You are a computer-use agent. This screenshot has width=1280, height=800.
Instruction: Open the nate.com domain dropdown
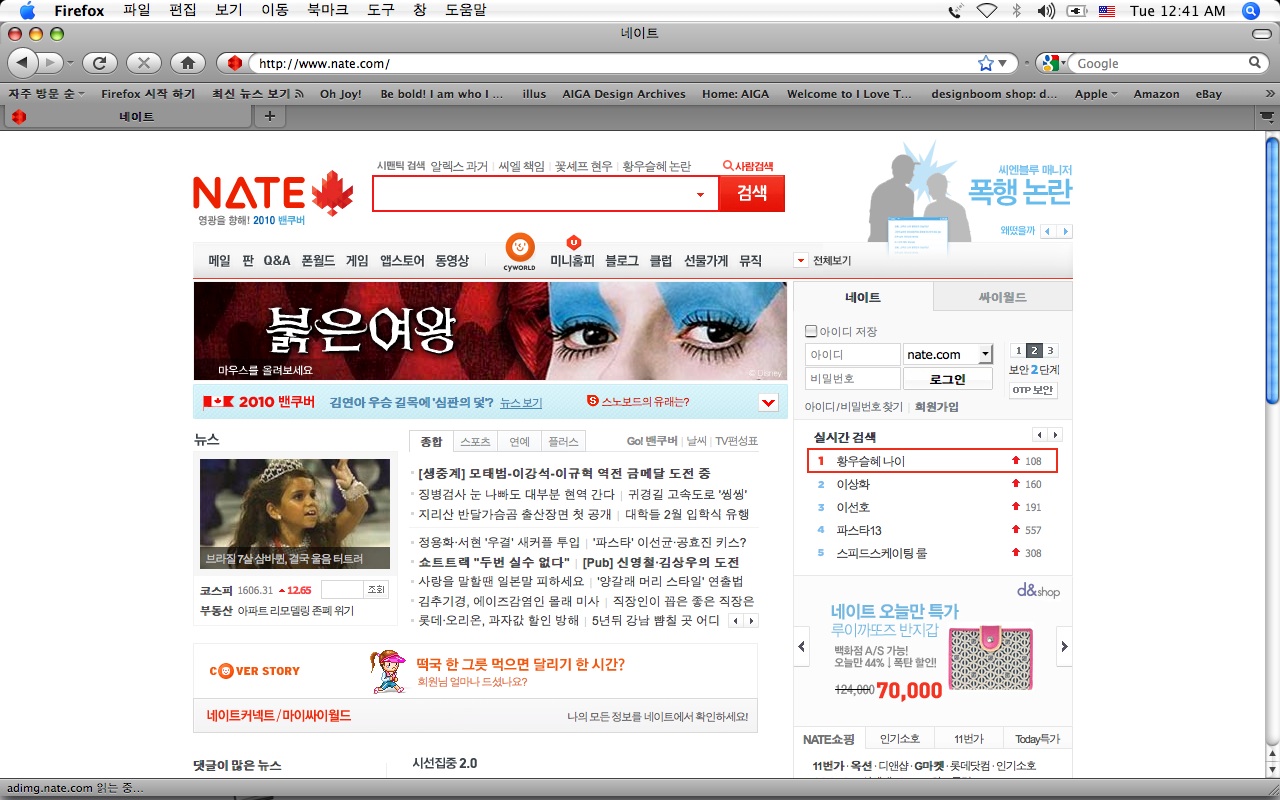(984, 354)
